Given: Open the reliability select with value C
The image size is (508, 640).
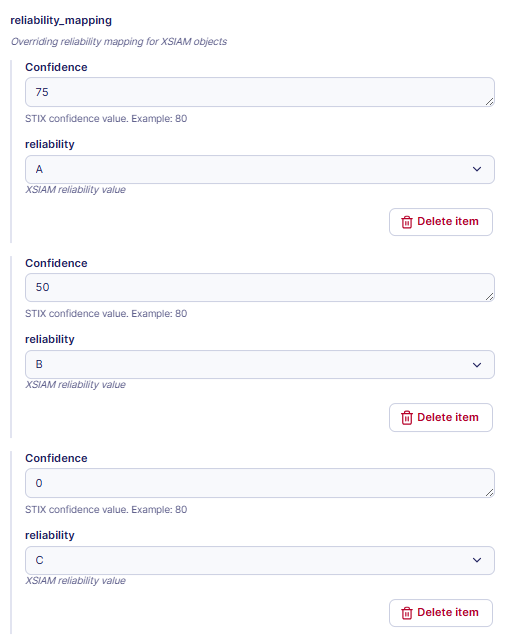Looking at the screenshot, I should coord(260,560).
